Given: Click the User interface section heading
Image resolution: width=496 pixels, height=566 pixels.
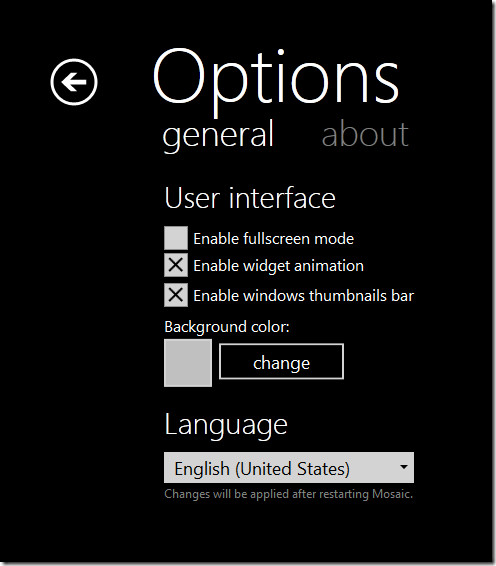Looking at the screenshot, I should point(250,198).
